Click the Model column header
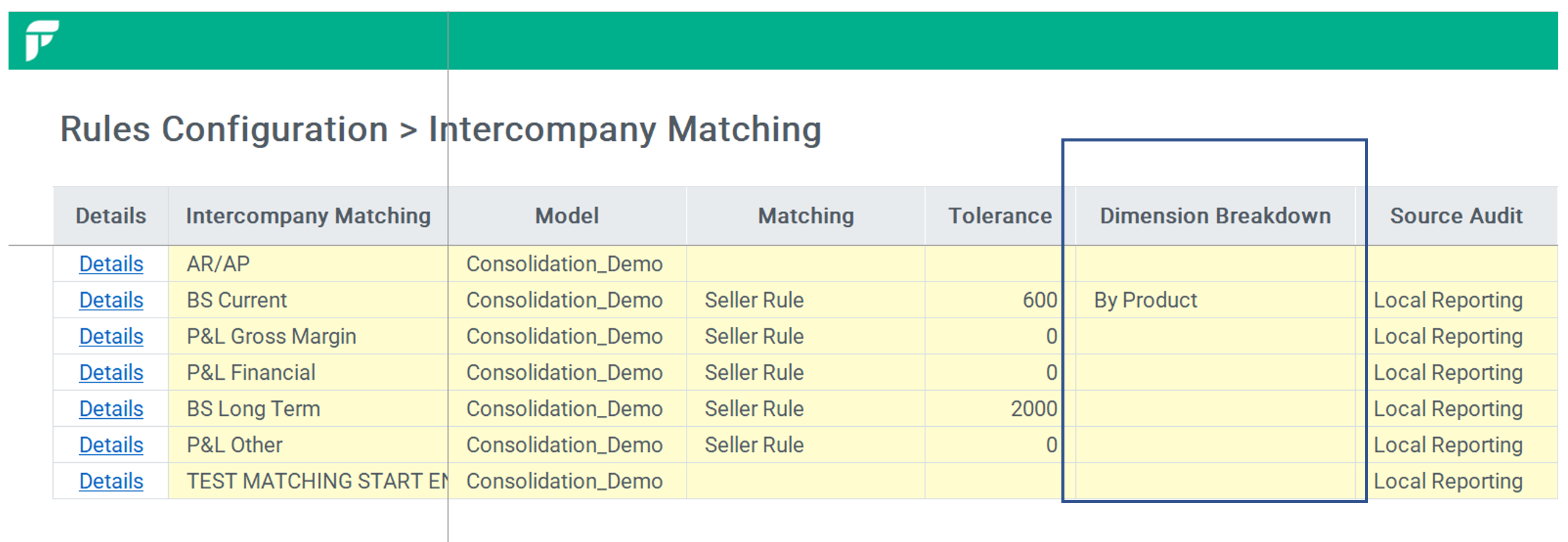Screen dimensions: 1568x542 [x=567, y=216]
